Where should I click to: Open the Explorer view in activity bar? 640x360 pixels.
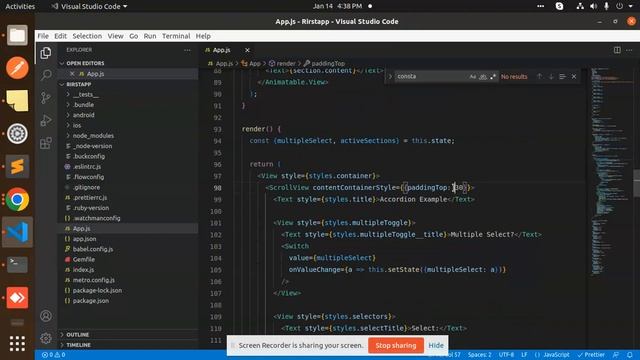click(x=46, y=53)
